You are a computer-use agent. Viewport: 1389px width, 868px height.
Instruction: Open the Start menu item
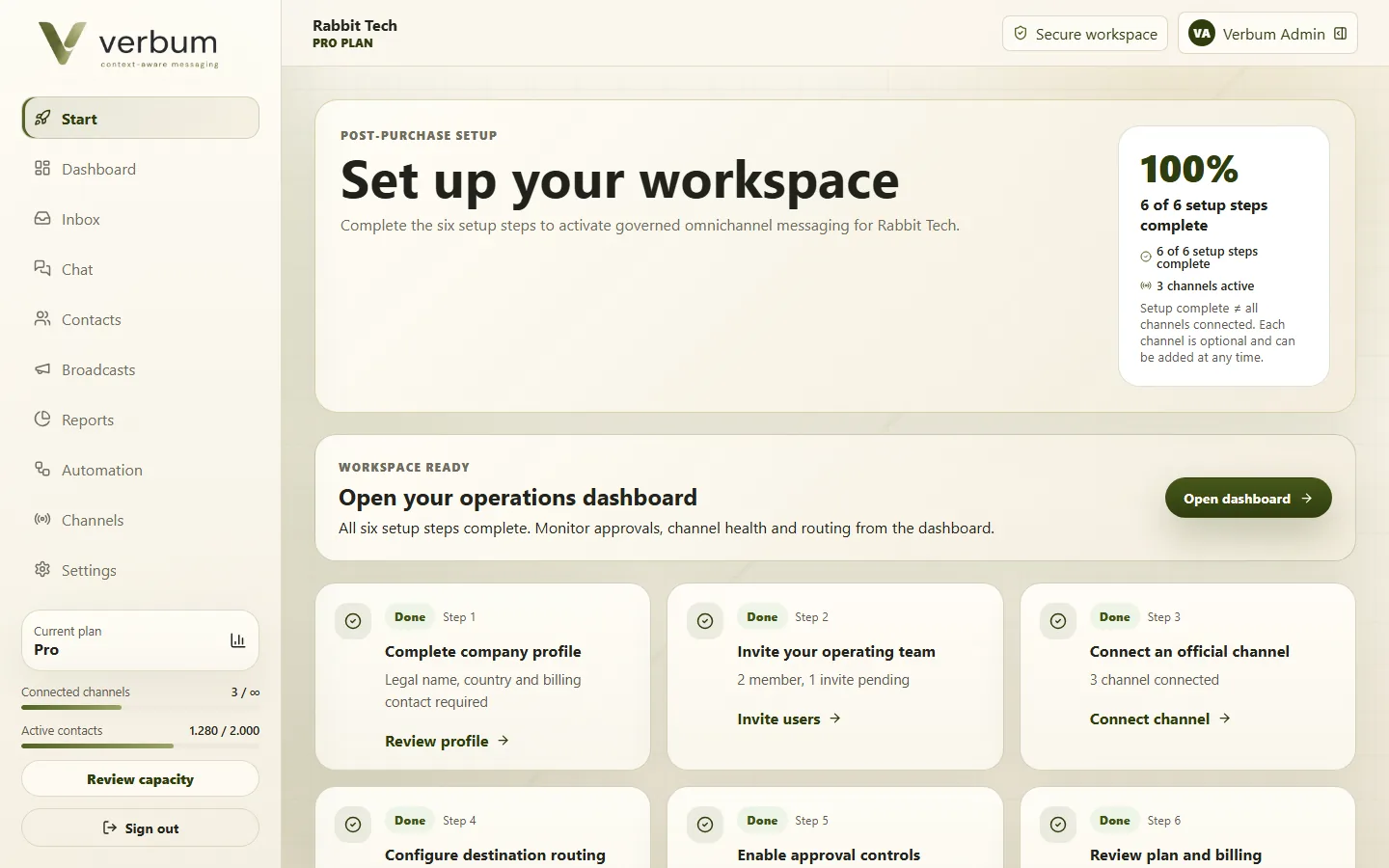140,119
